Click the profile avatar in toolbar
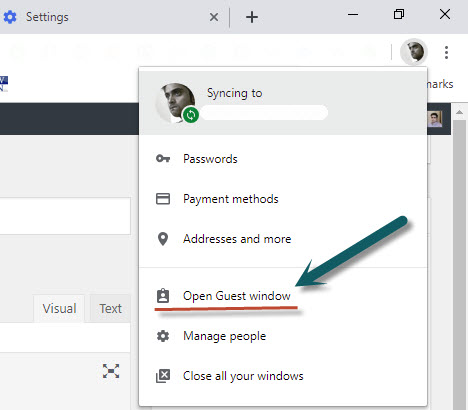The image size is (468, 410). point(414,52)
